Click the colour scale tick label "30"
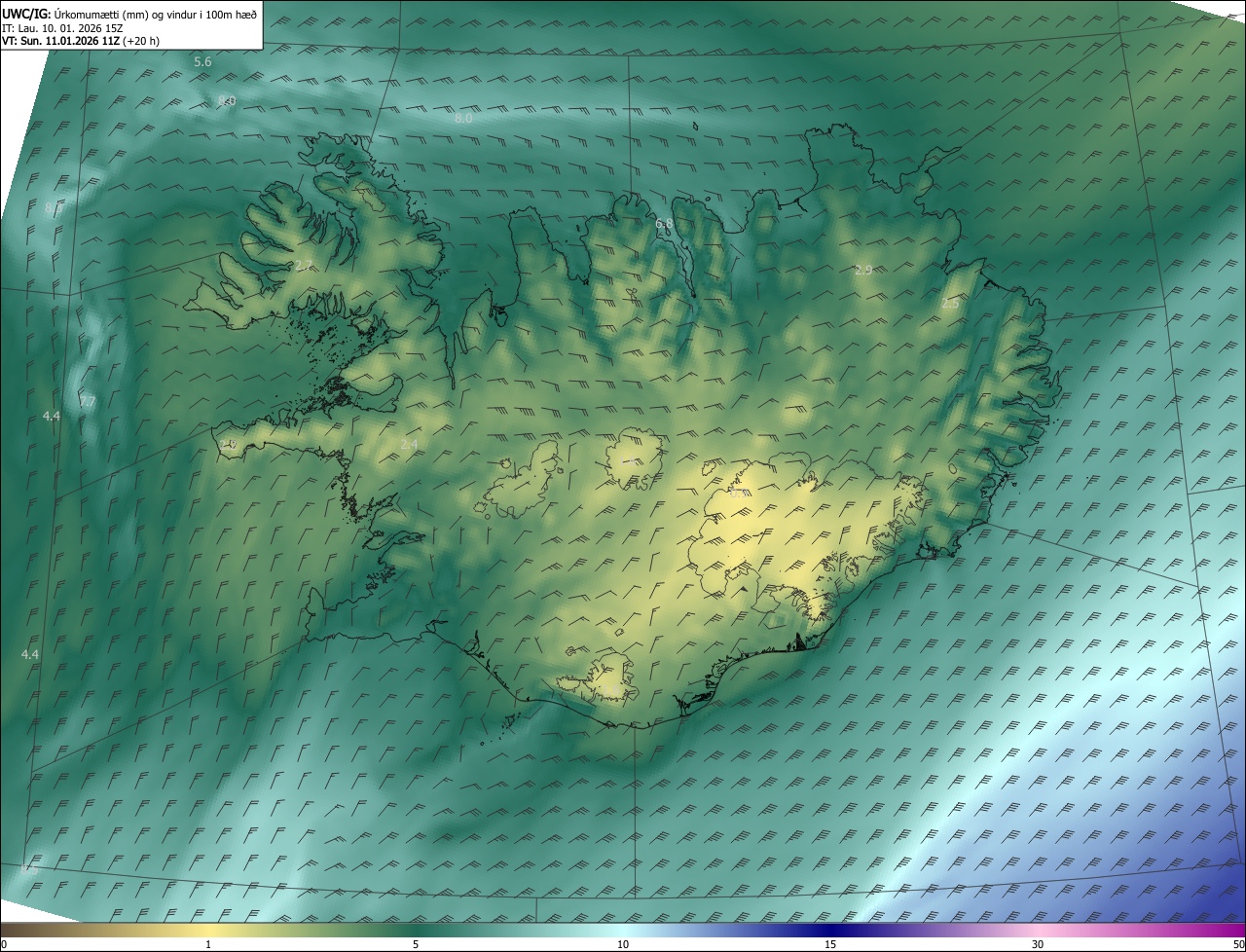The width and height of the screenshot is (1246, 952). (x=1038, y=944)
